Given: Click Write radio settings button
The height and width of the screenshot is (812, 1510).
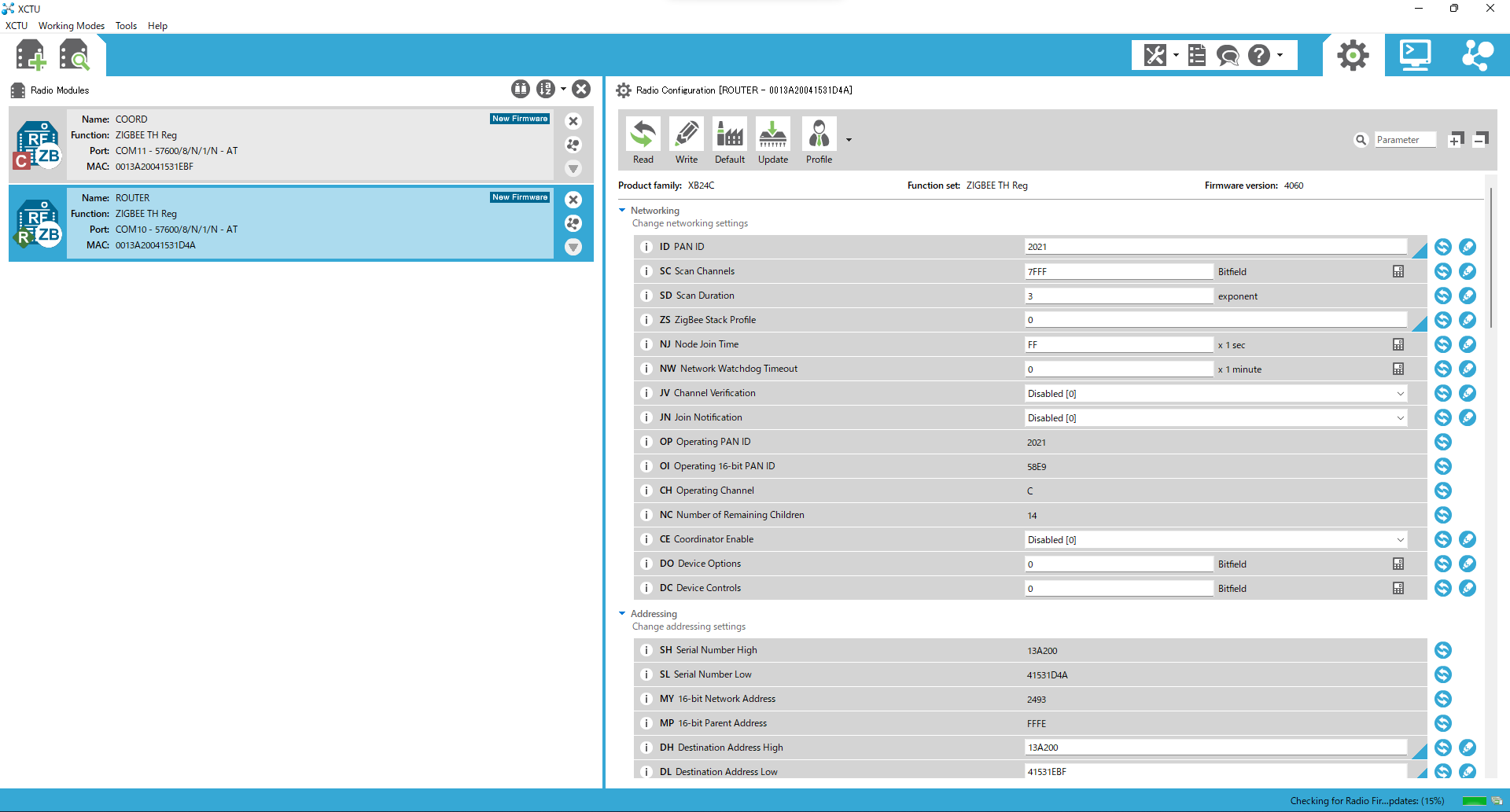Looking at the screenshot, I should tap(687, 141).
